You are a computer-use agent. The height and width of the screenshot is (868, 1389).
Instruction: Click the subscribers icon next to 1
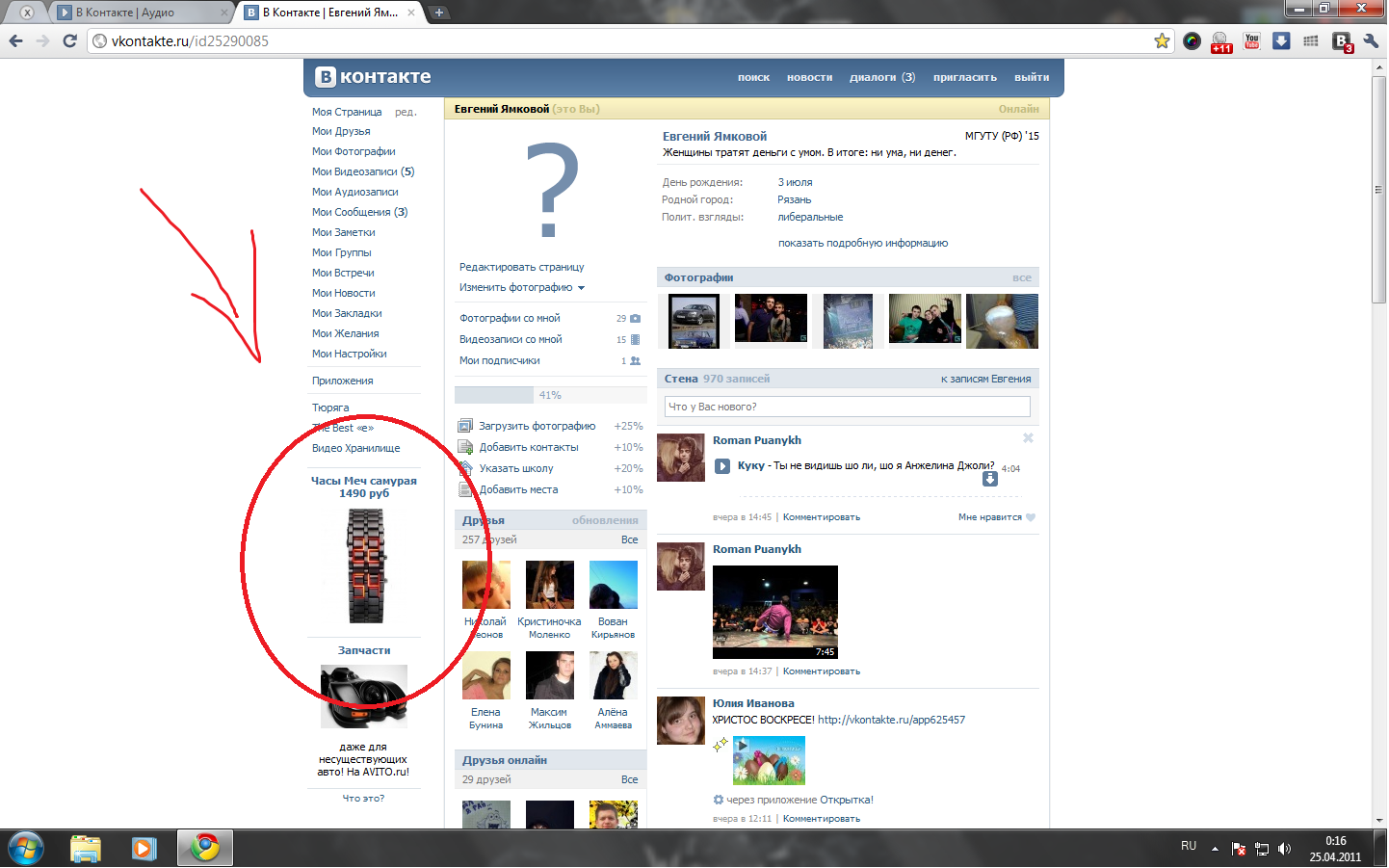635,361
